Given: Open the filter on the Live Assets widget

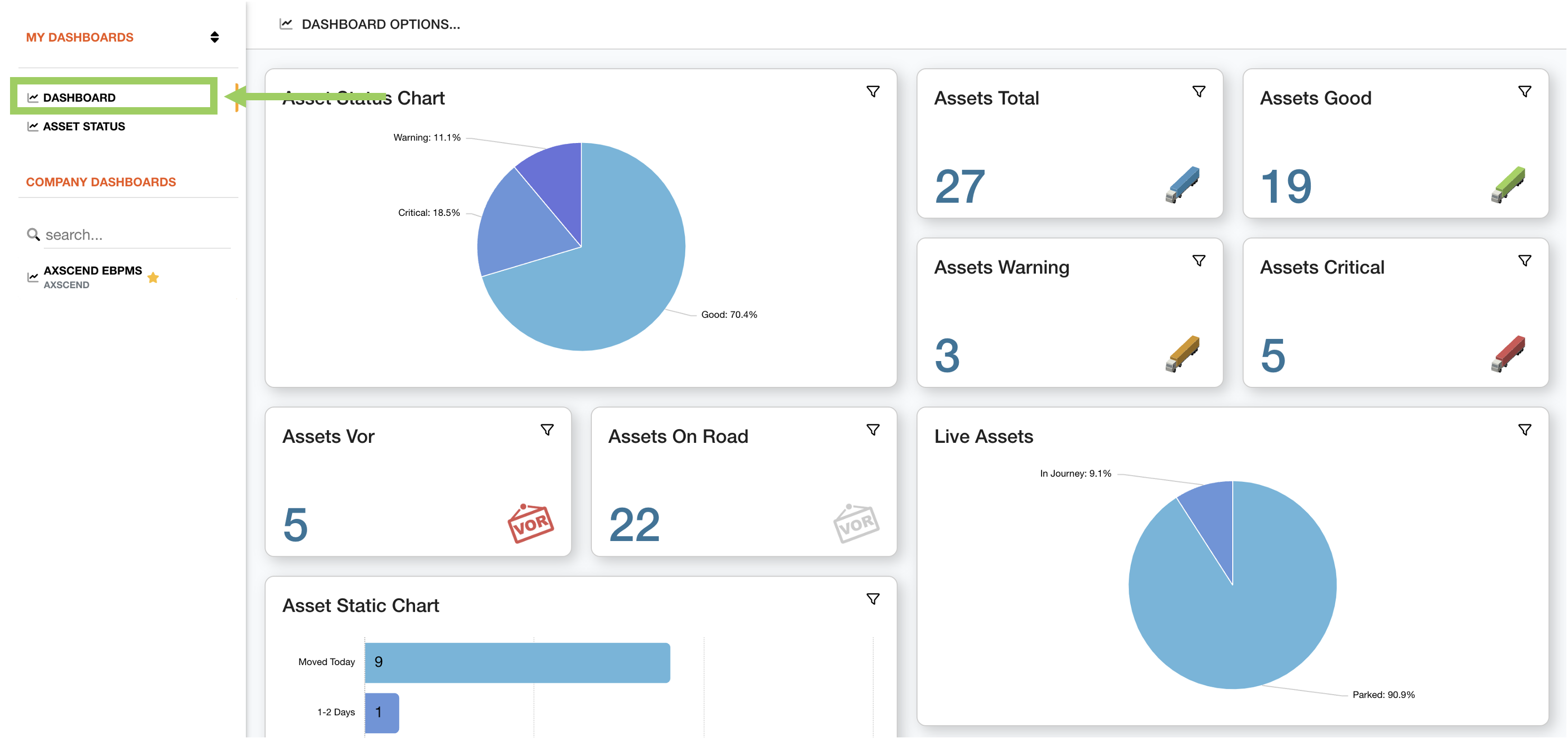Looking at the screenshot, I should 1525,429.
